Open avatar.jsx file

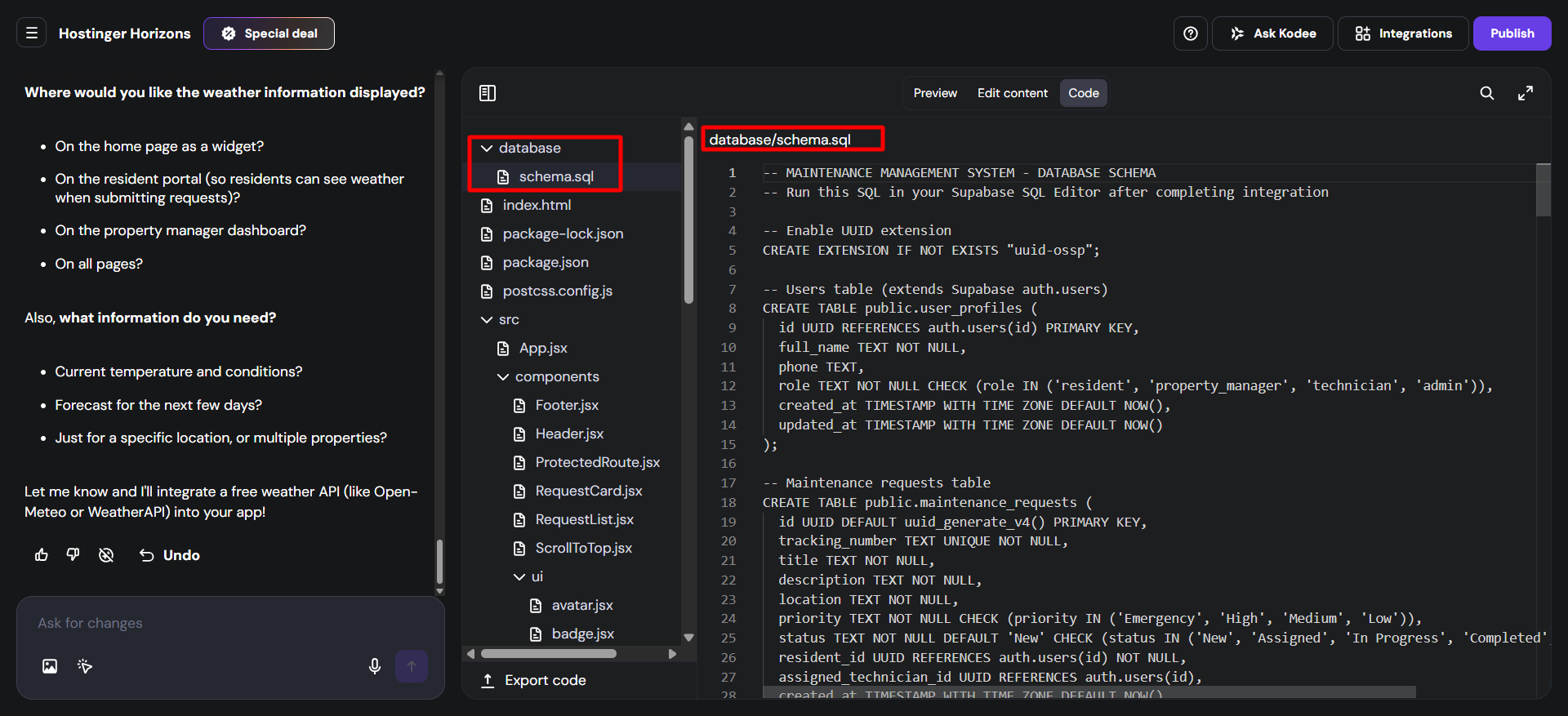(581, 605)
